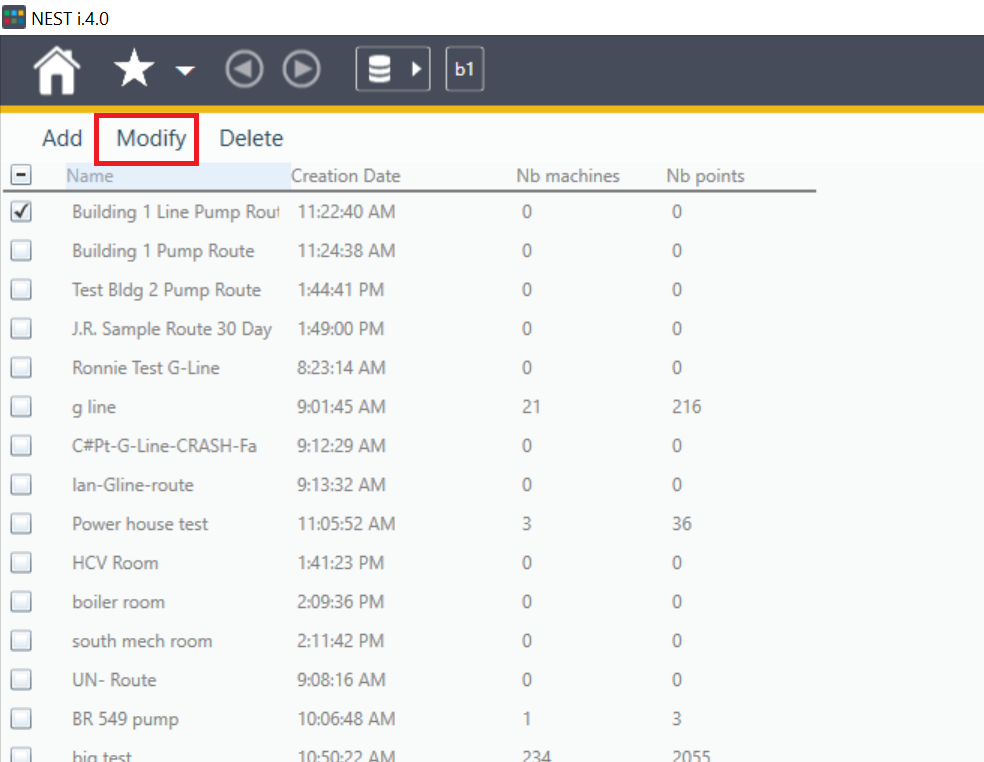Check the Building 1 Pump Route checkbox
The height and width of the screenshot is (762, 984).
pyautogui.click(x=21, y=250)
